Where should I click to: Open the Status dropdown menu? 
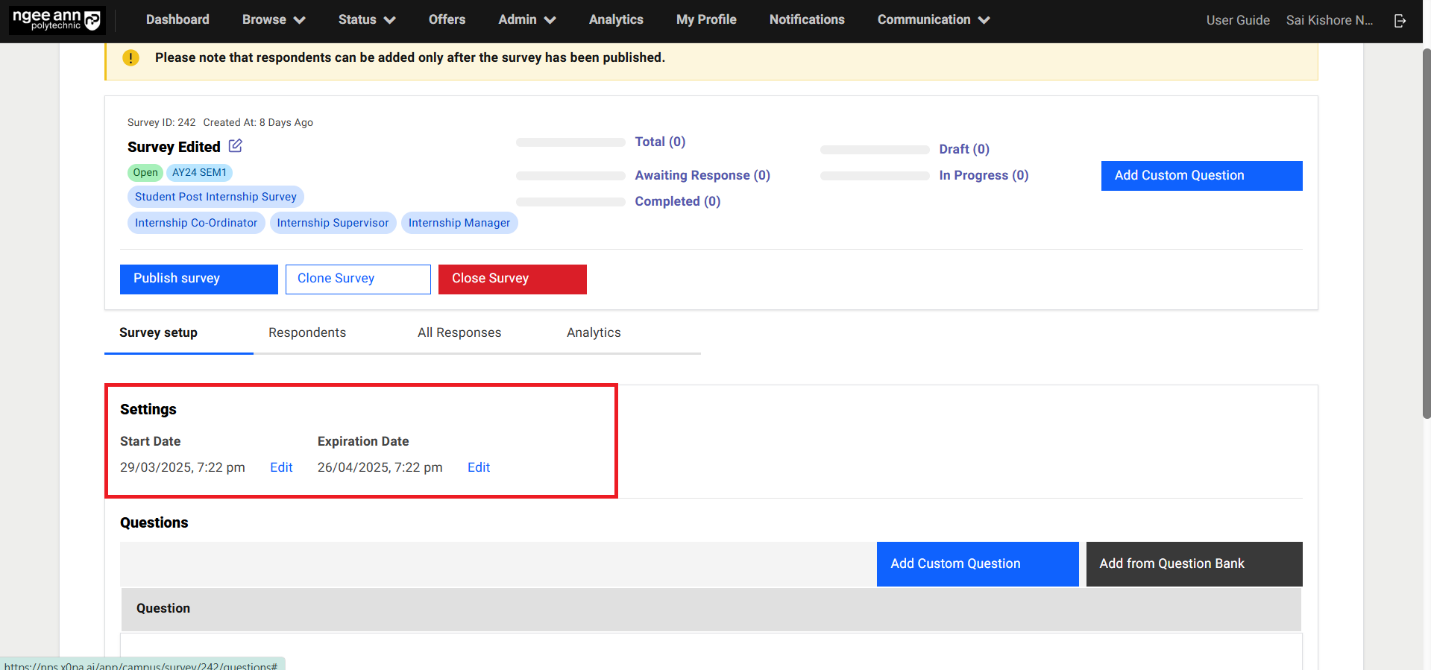click(366, 20)
